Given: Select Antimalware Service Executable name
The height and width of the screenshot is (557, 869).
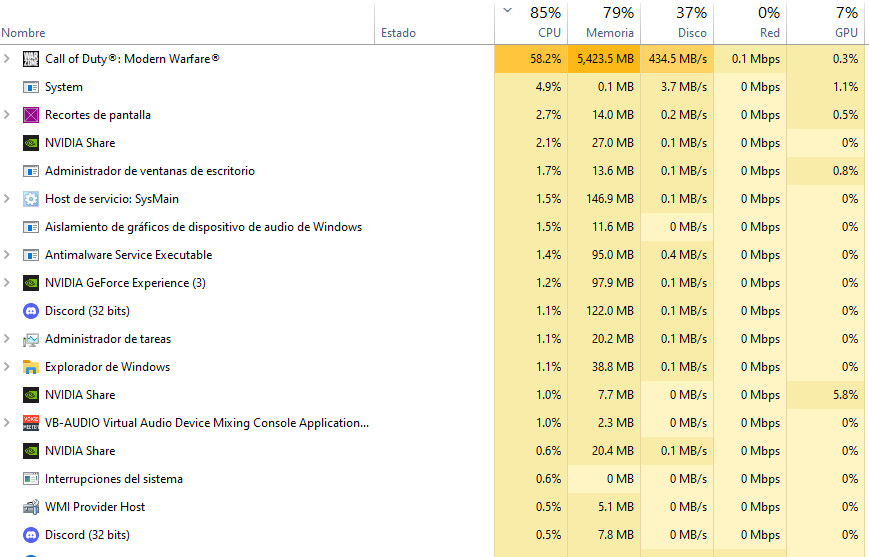Looking at the screenshot, I should click(x=129, y=255).
